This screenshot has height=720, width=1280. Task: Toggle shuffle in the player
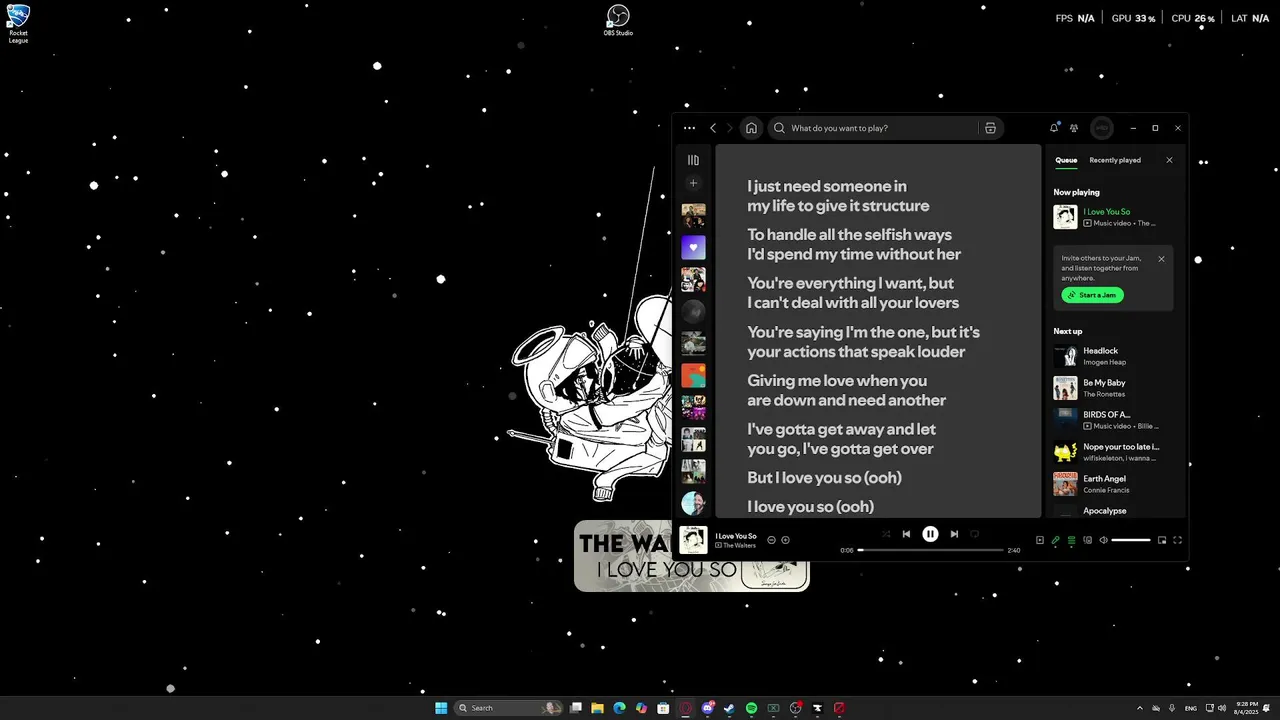pyautogui.click(x=886, y=534)
